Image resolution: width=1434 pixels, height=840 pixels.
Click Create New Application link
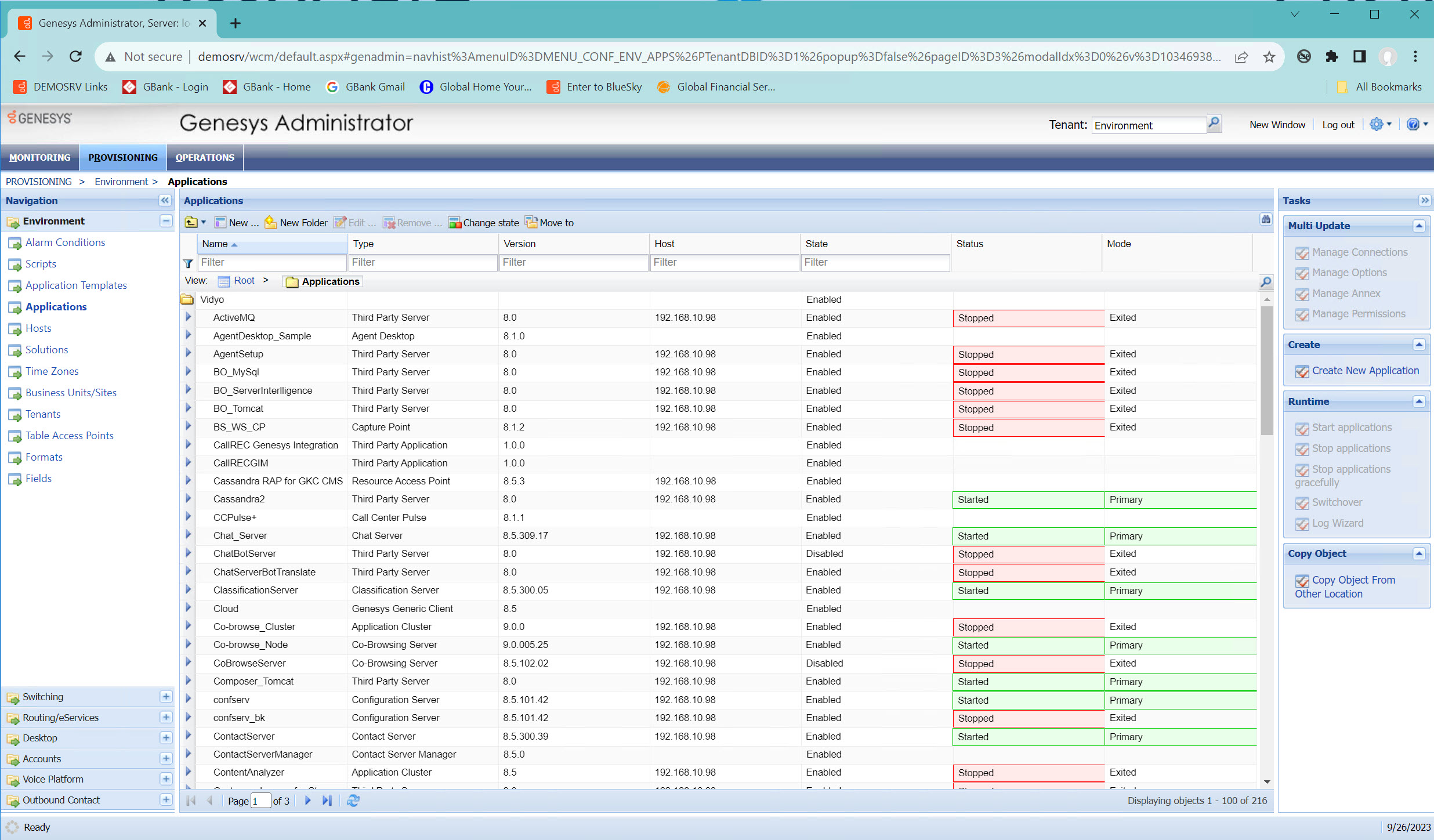coord(1366,371)
